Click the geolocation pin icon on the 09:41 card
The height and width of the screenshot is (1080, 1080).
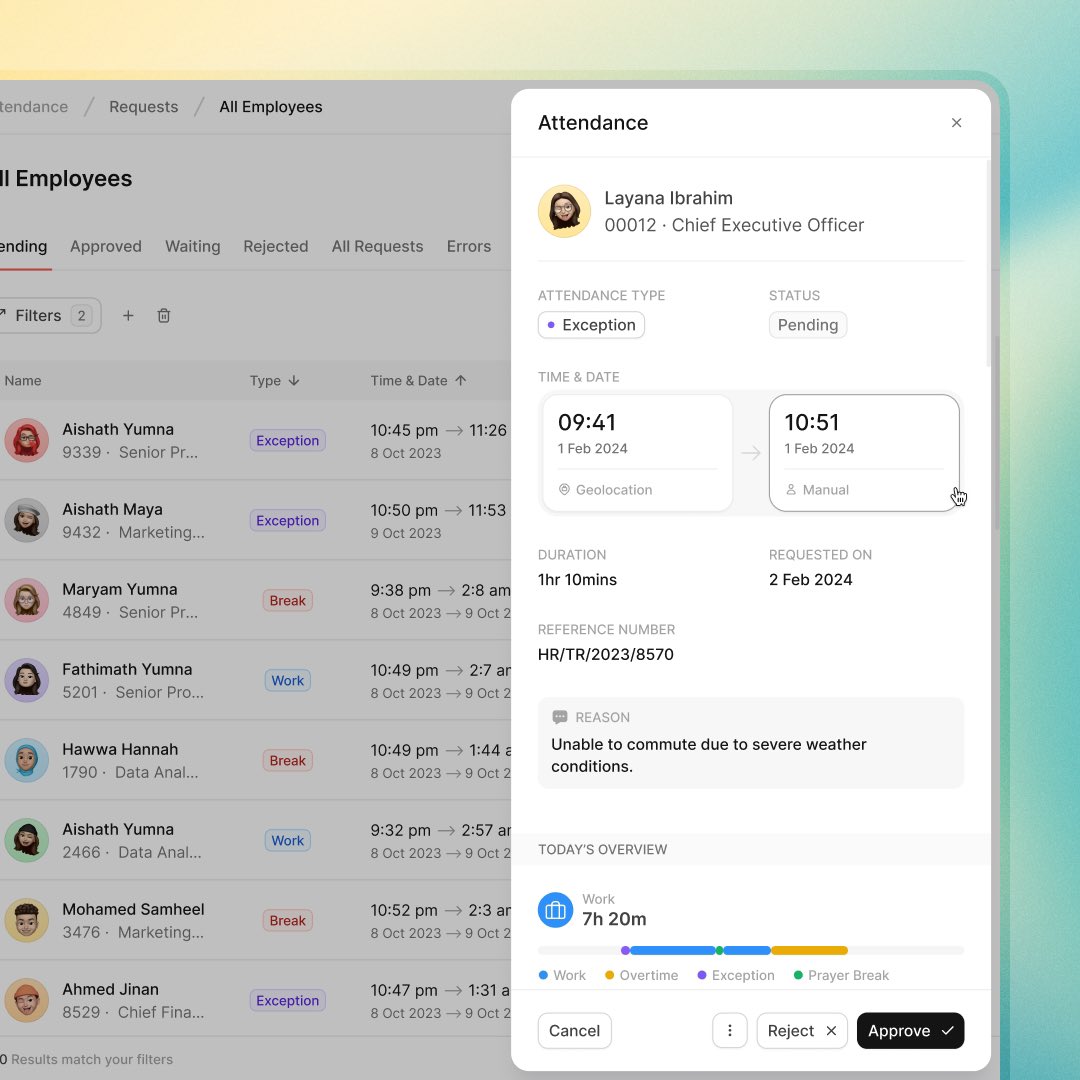[563, 490]
